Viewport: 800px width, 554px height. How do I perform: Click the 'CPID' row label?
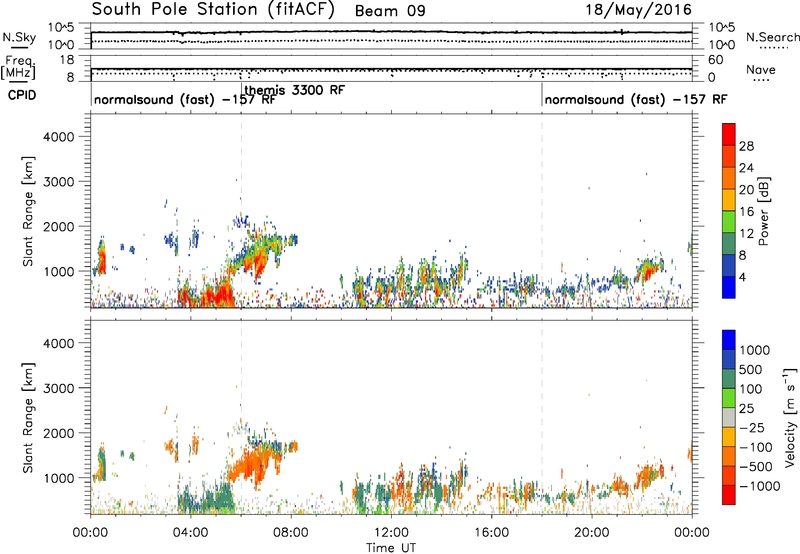pyautogui.click(x=22, y=95)
